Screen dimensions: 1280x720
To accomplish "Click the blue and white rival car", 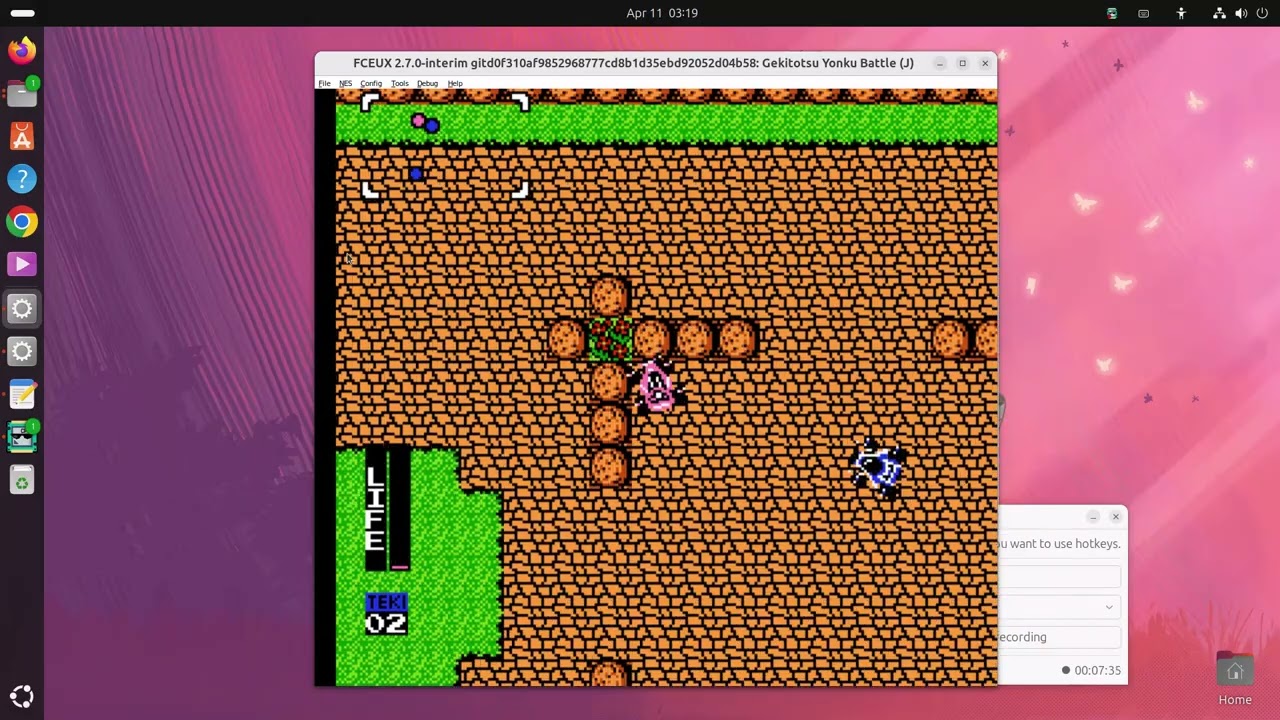I will point(880,468).
